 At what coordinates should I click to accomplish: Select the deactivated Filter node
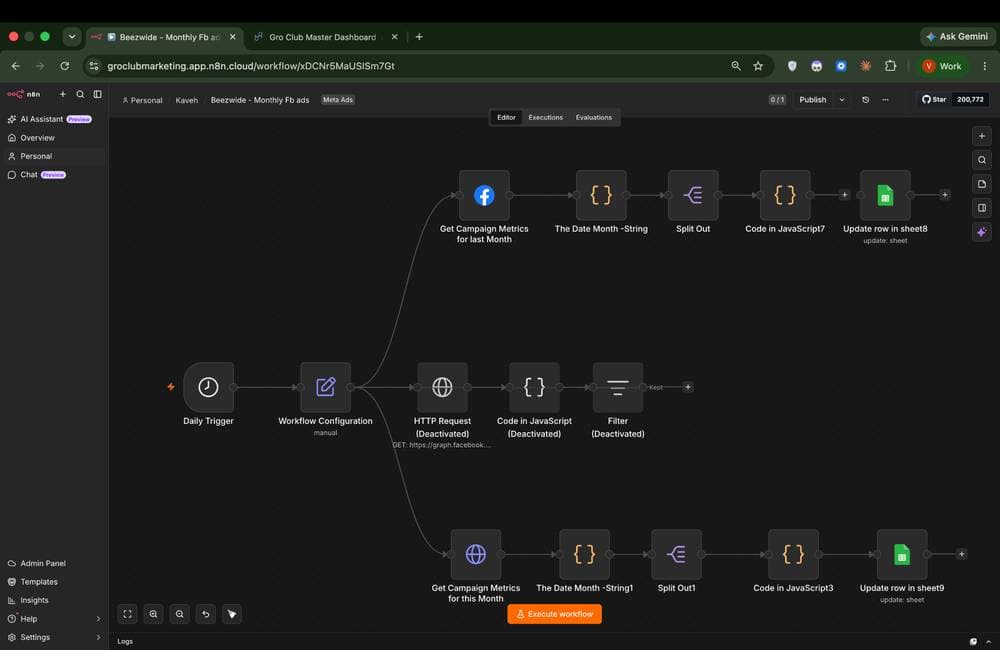tap(617, 387)
